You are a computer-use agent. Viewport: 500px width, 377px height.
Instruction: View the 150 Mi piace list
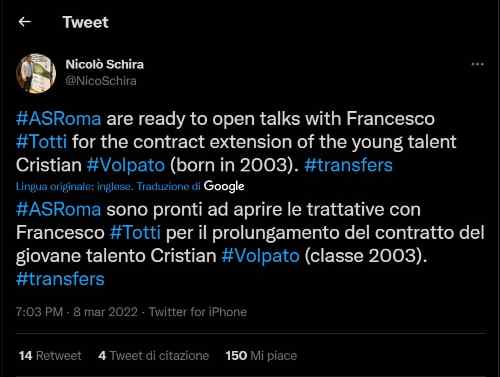click(x=261, y=356)
